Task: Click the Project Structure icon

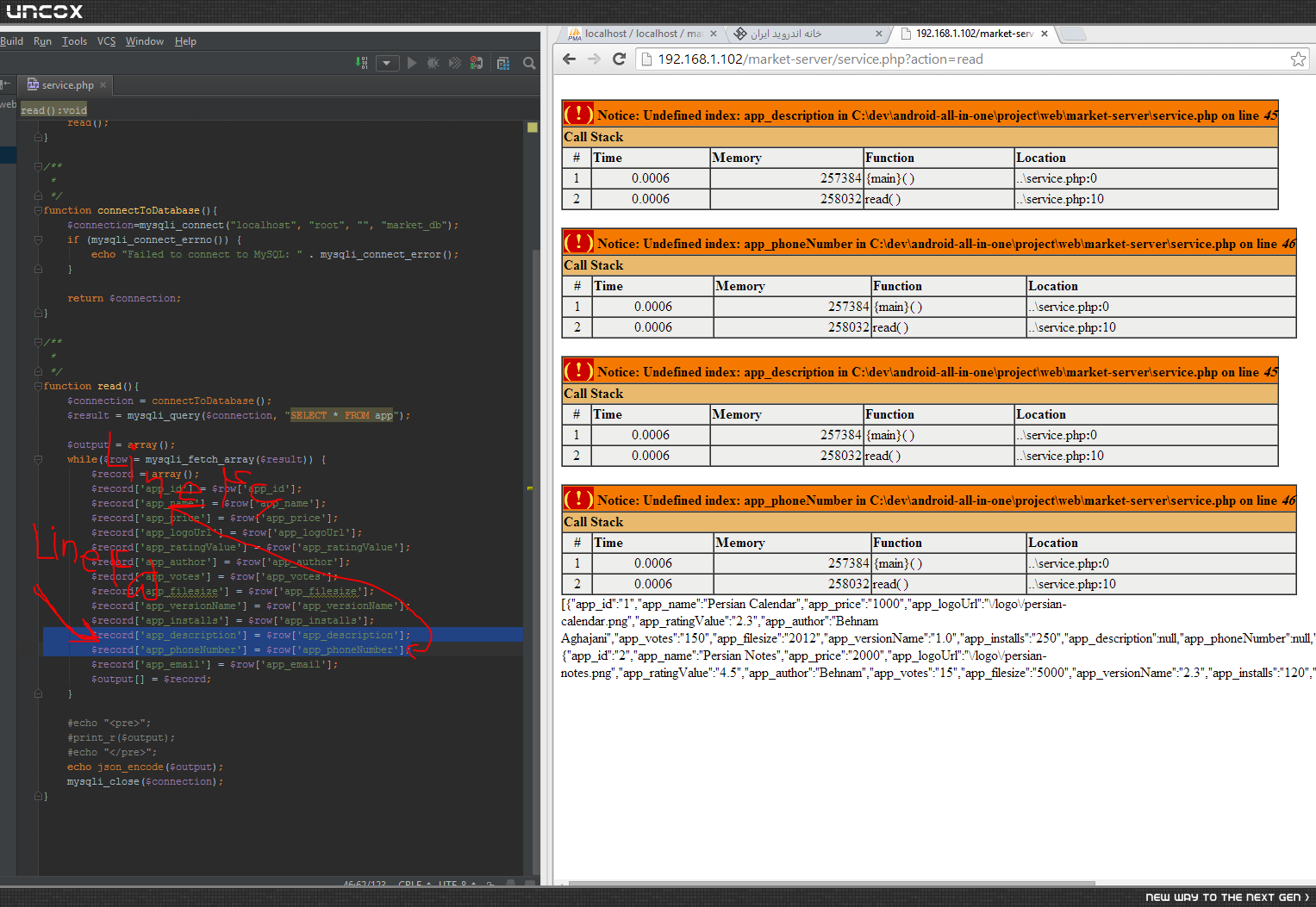Action: coord(503,63)
